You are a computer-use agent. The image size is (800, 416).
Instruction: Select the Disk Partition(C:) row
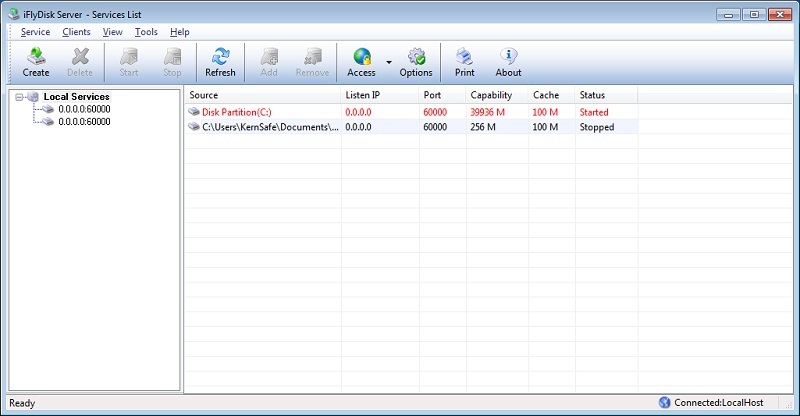[411, 112]
